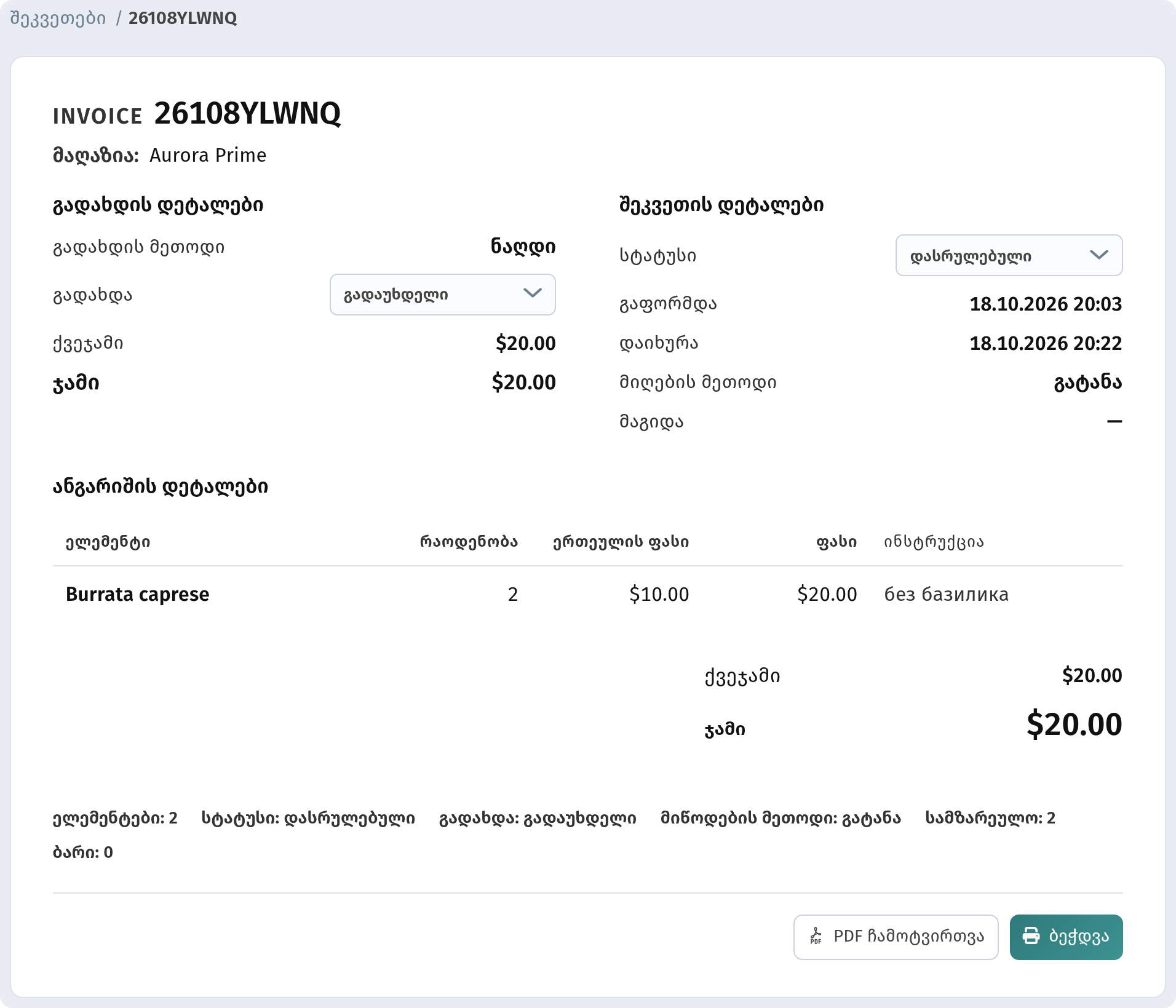Image resolution: width=1176 pixels, height=1008 pixels.
Task: Click გადახდა: გადაუხდელი summary text
Action: [538, 818]
